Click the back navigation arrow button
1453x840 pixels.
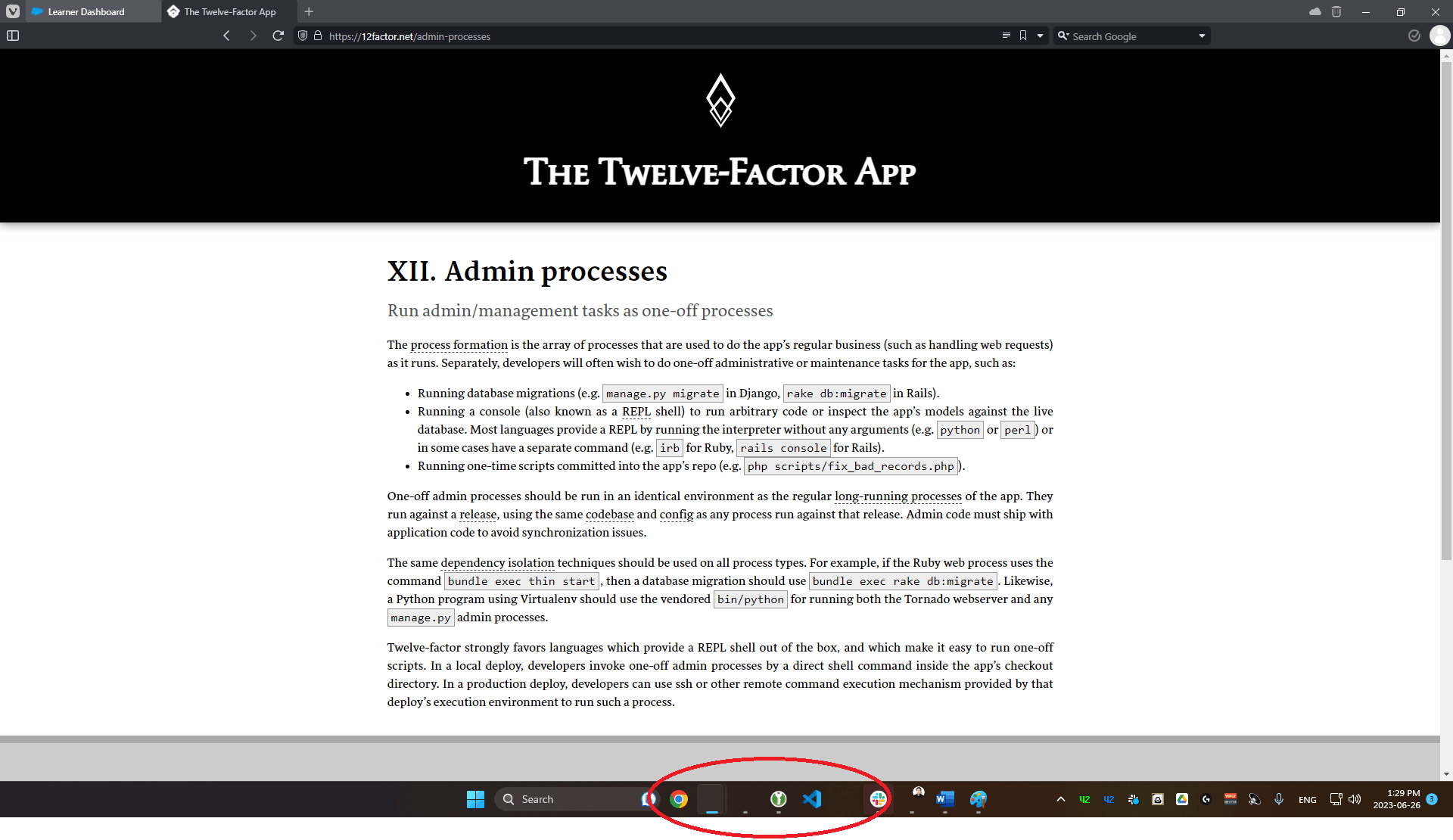(x=227, y=36)
